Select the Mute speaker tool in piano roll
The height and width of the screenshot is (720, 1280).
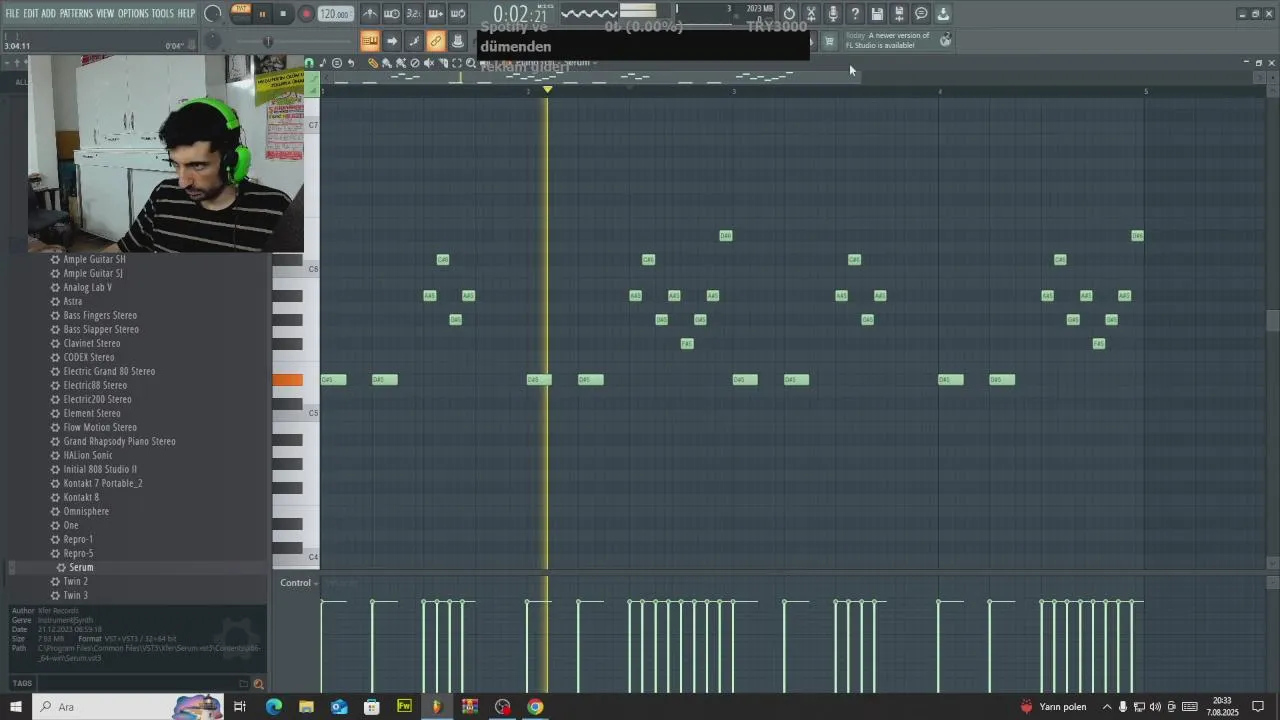click(429, 63)
